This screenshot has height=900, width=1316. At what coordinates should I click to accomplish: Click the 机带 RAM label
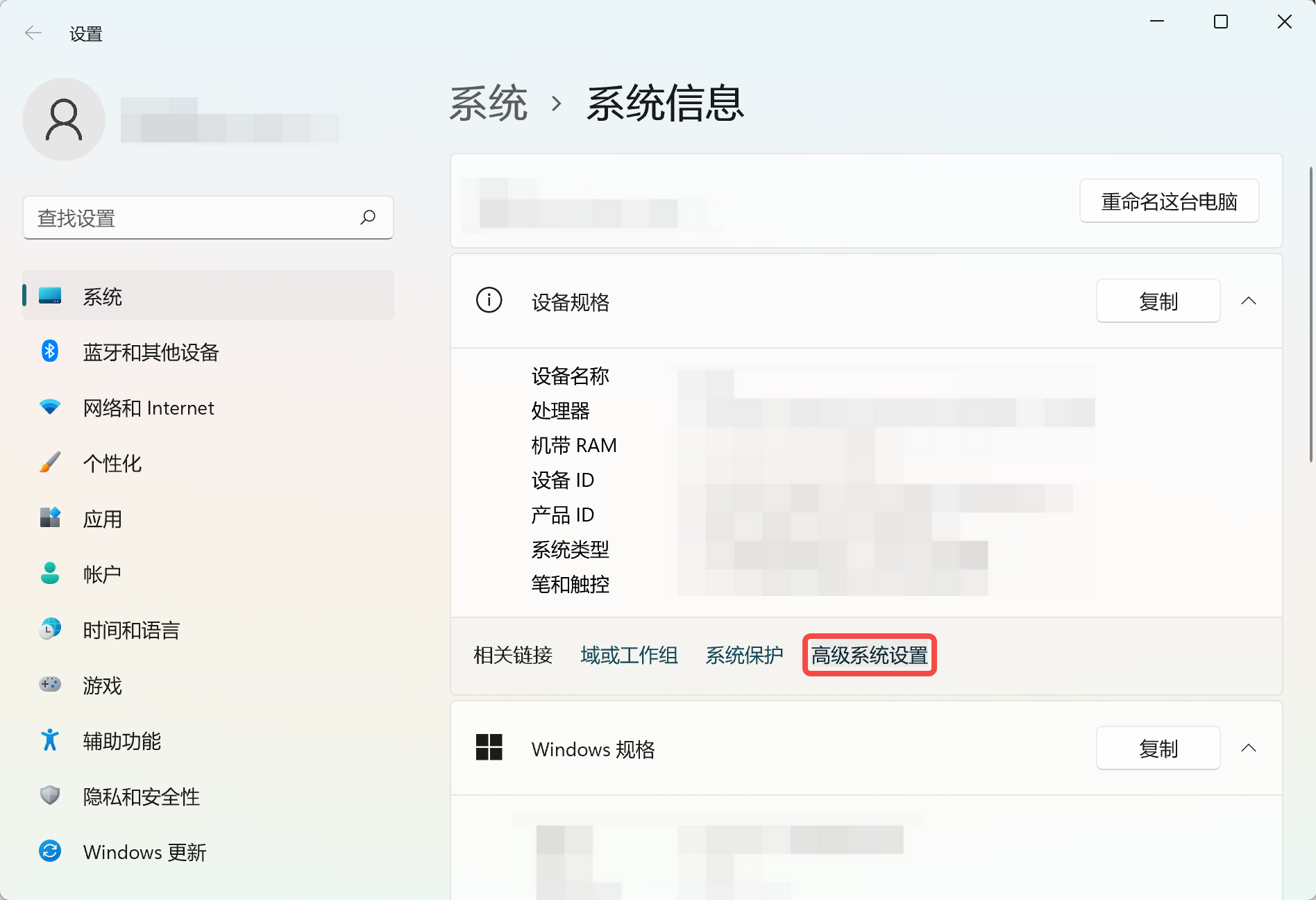(574, 445)
